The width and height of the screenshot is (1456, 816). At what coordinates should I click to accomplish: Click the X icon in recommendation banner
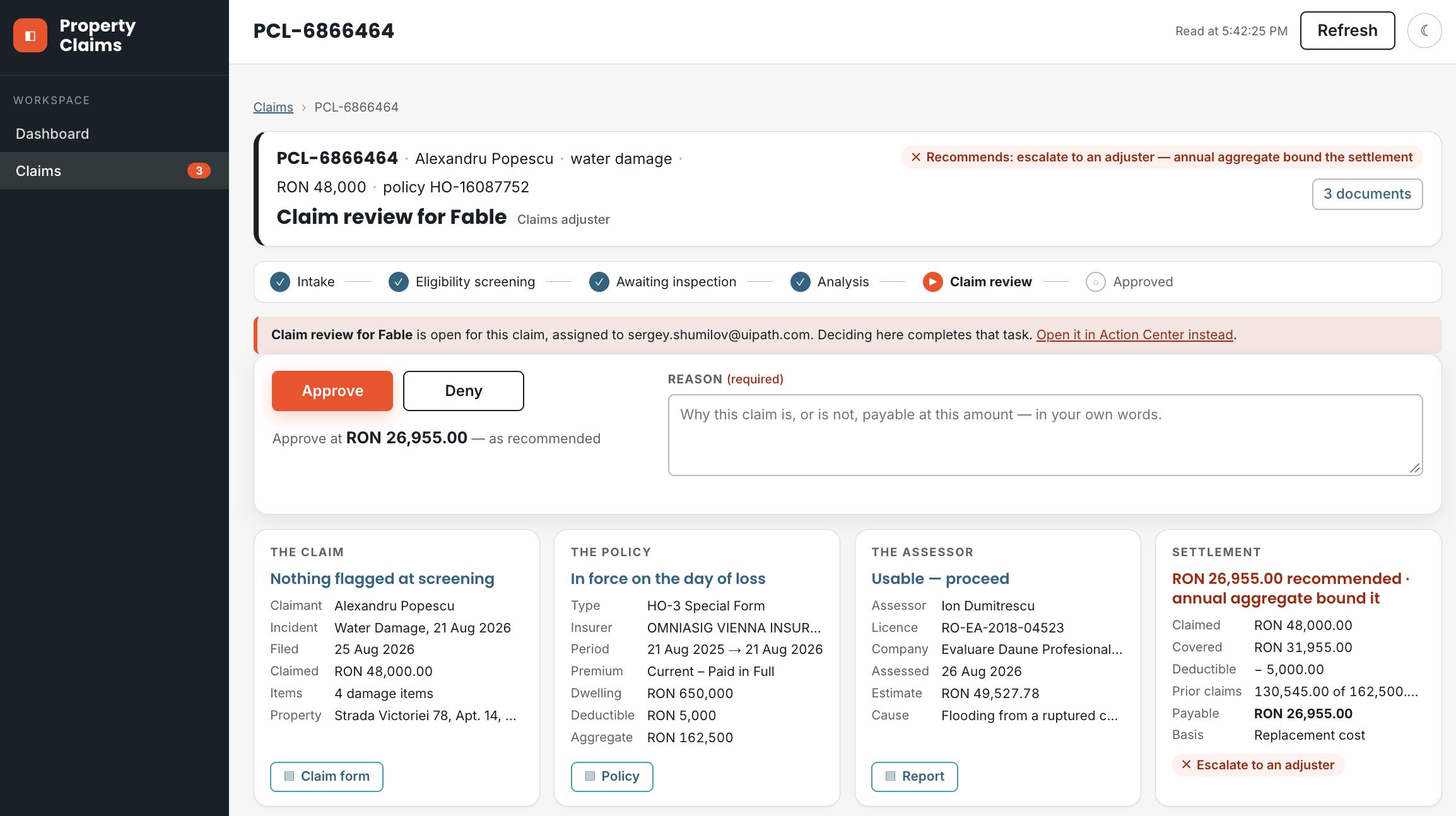(916, 157)
